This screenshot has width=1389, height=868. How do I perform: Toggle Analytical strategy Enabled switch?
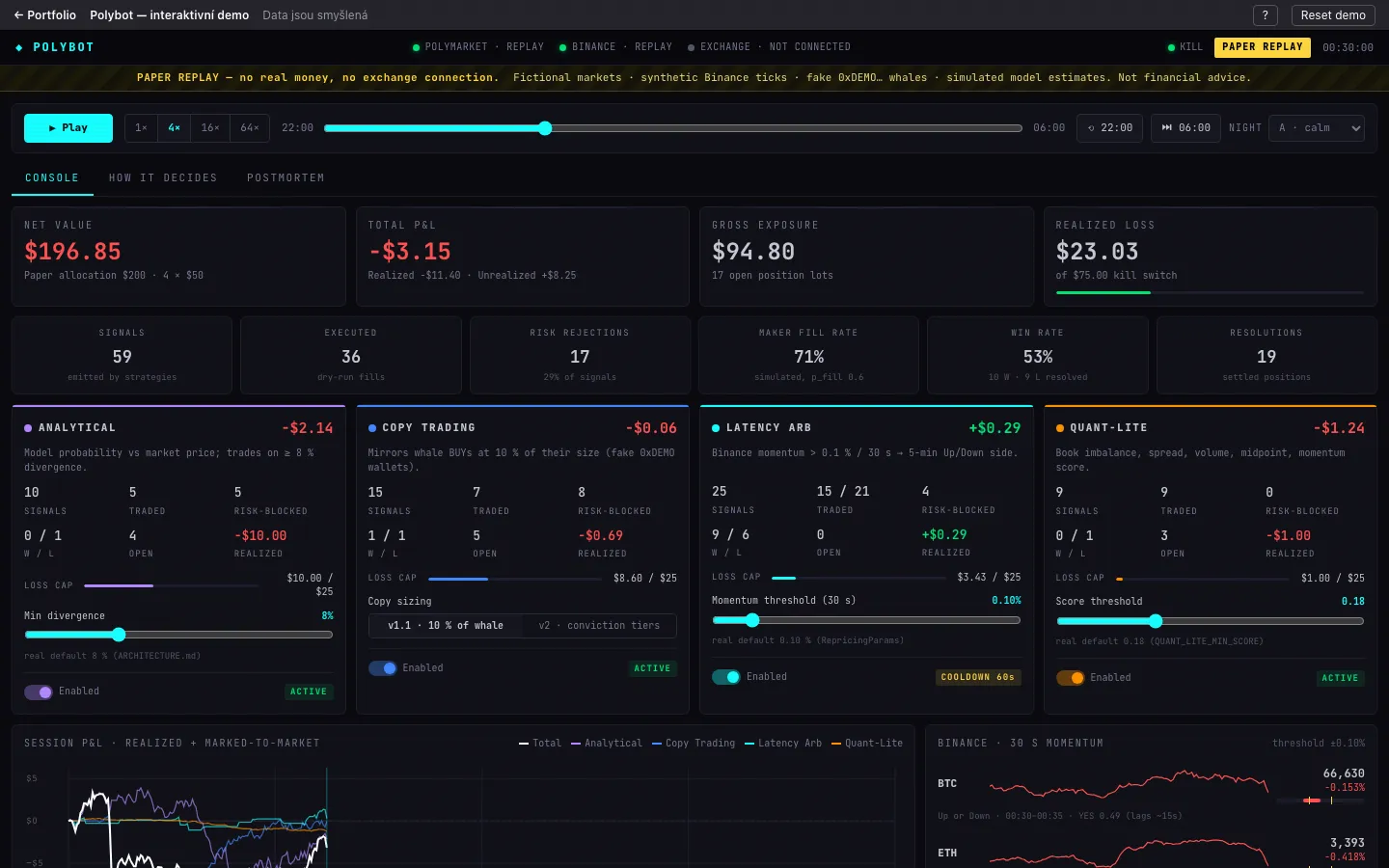click(39, 692)
